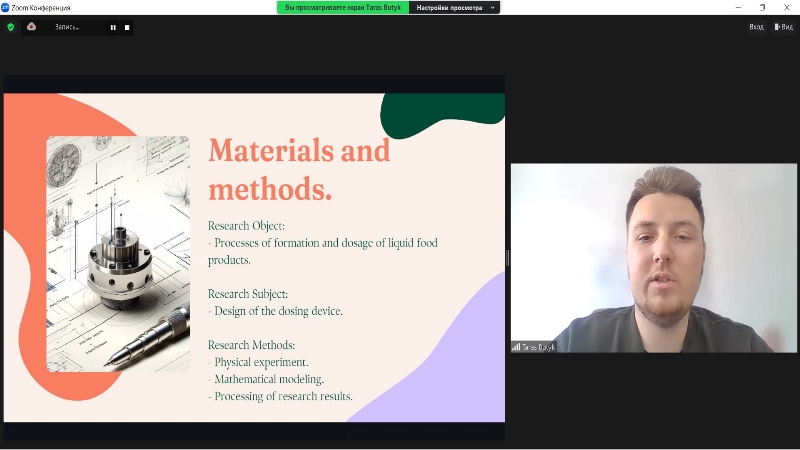
Task: Click the 'Physical experiment.' line
Action: point(258,362)
